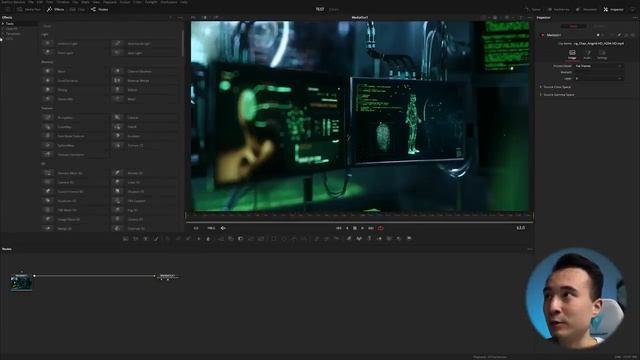Add the Fast Noise tool from the toolbar
The height and width of the screenshot is (360, 640).
click(136, 238)
